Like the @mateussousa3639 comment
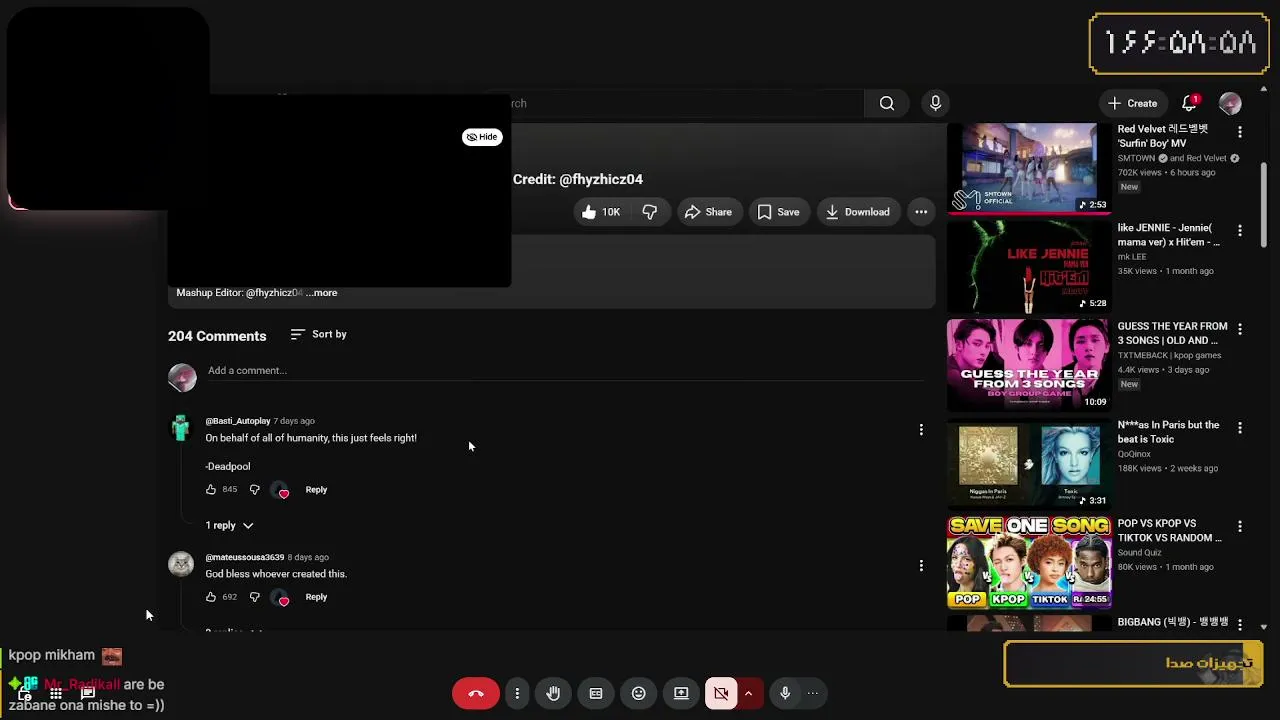Image resolution: width=1280 pixels, height=720 pixels. point(211,597)
